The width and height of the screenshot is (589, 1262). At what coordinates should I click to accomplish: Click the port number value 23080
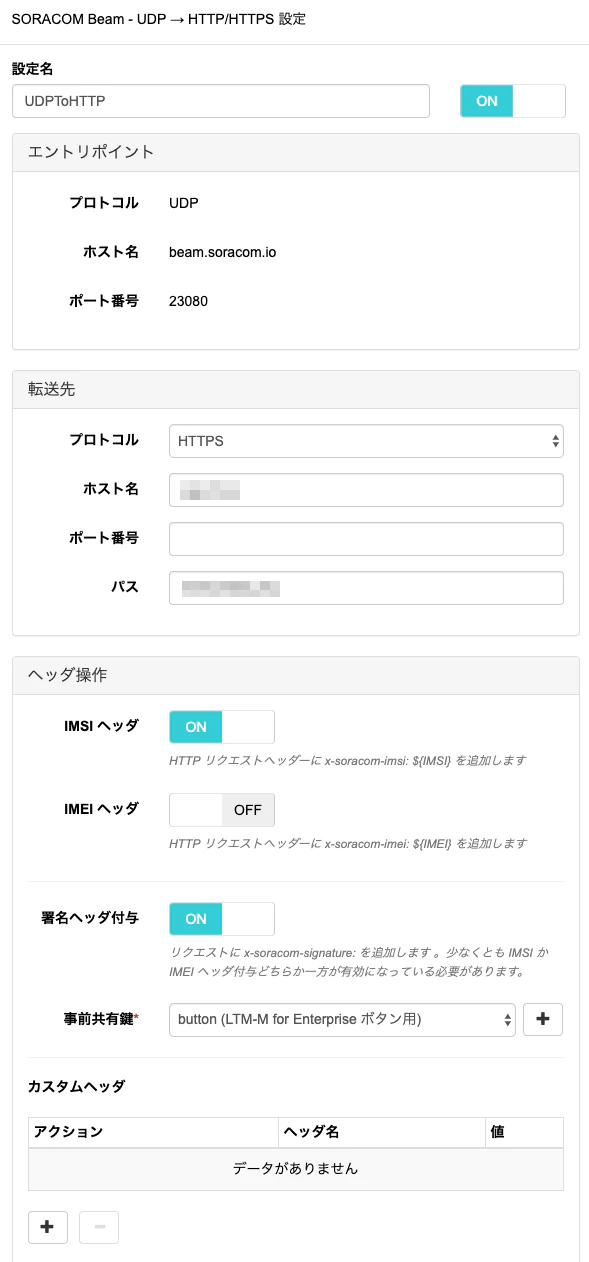[x=189, y=300]
